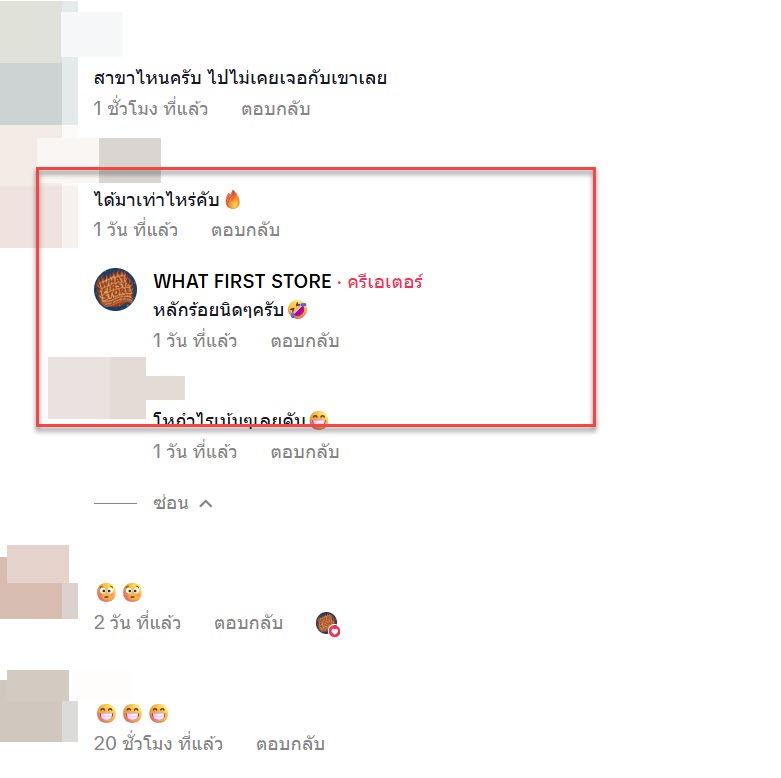Open WHAT FIRST STORE username link
Image resolution: width=781 pixels, height=778 pixels.
[242, 281]
